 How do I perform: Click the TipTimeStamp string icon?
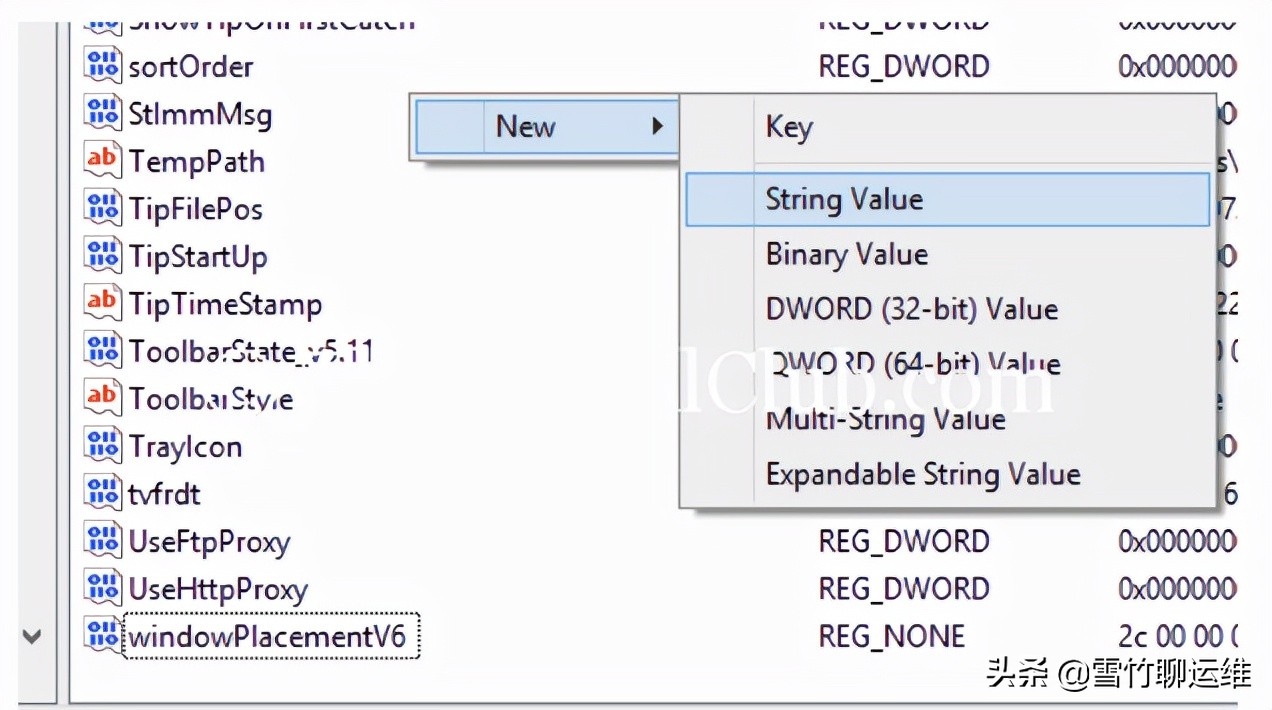[102, 303]
